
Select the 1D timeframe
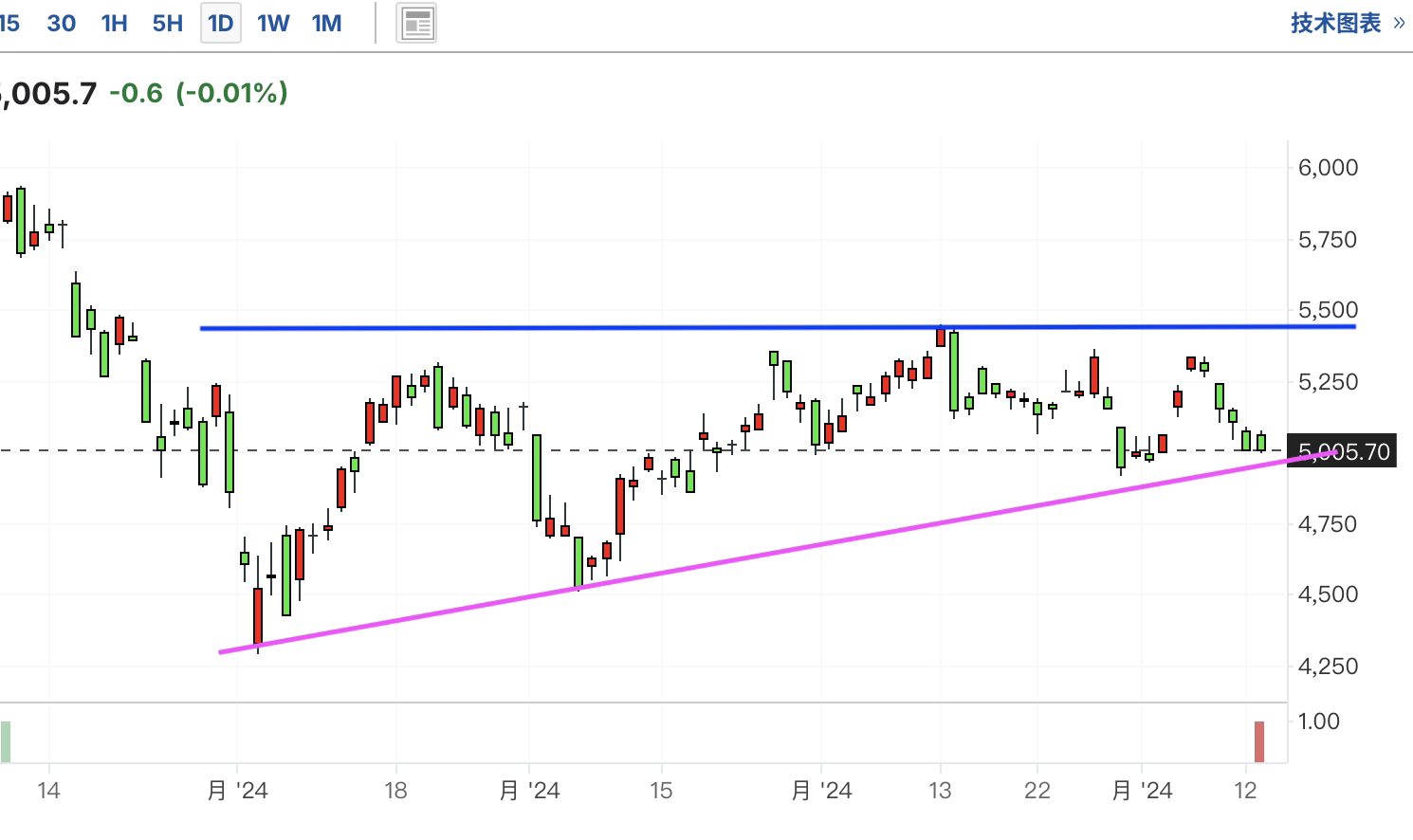[221, 24]
